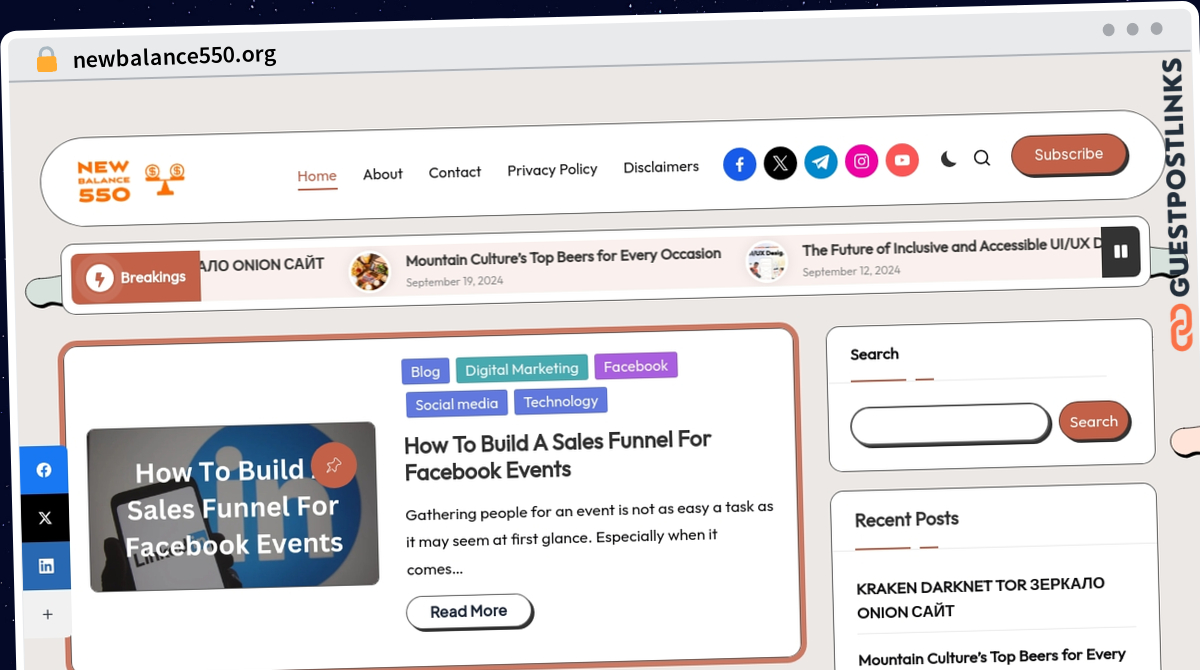Select the Technology category tag
1200x670 pixels.
tap(561, 401)
